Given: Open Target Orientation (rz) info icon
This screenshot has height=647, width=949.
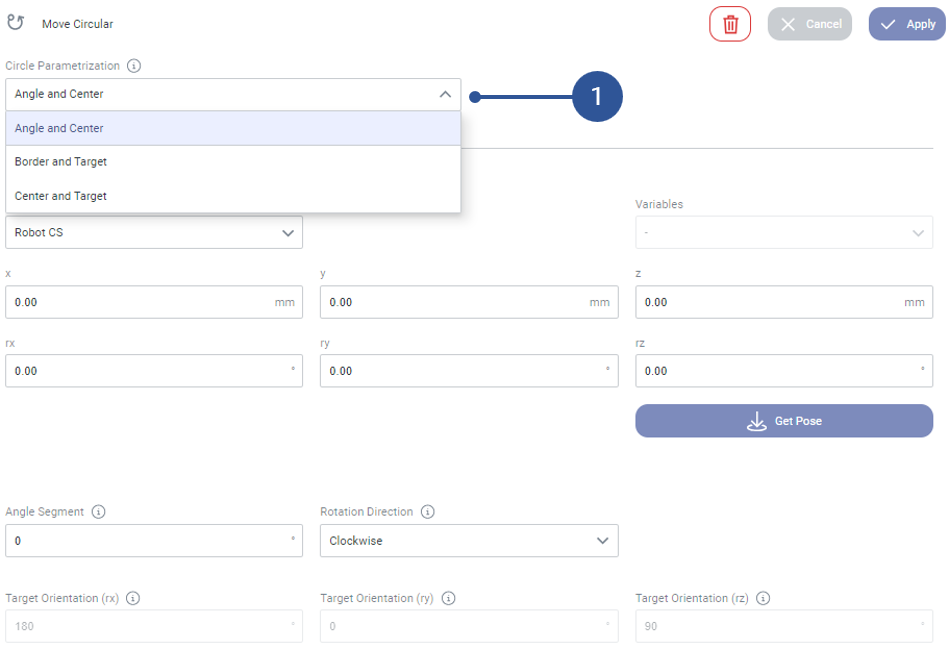Looking at the screenshot, I should point(763,598).
